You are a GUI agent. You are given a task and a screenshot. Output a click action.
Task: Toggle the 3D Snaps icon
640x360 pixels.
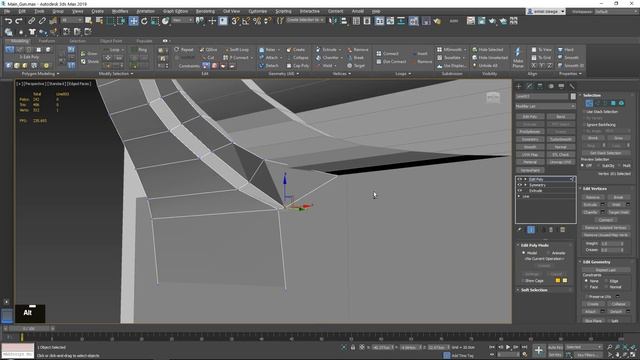(236, 21)
